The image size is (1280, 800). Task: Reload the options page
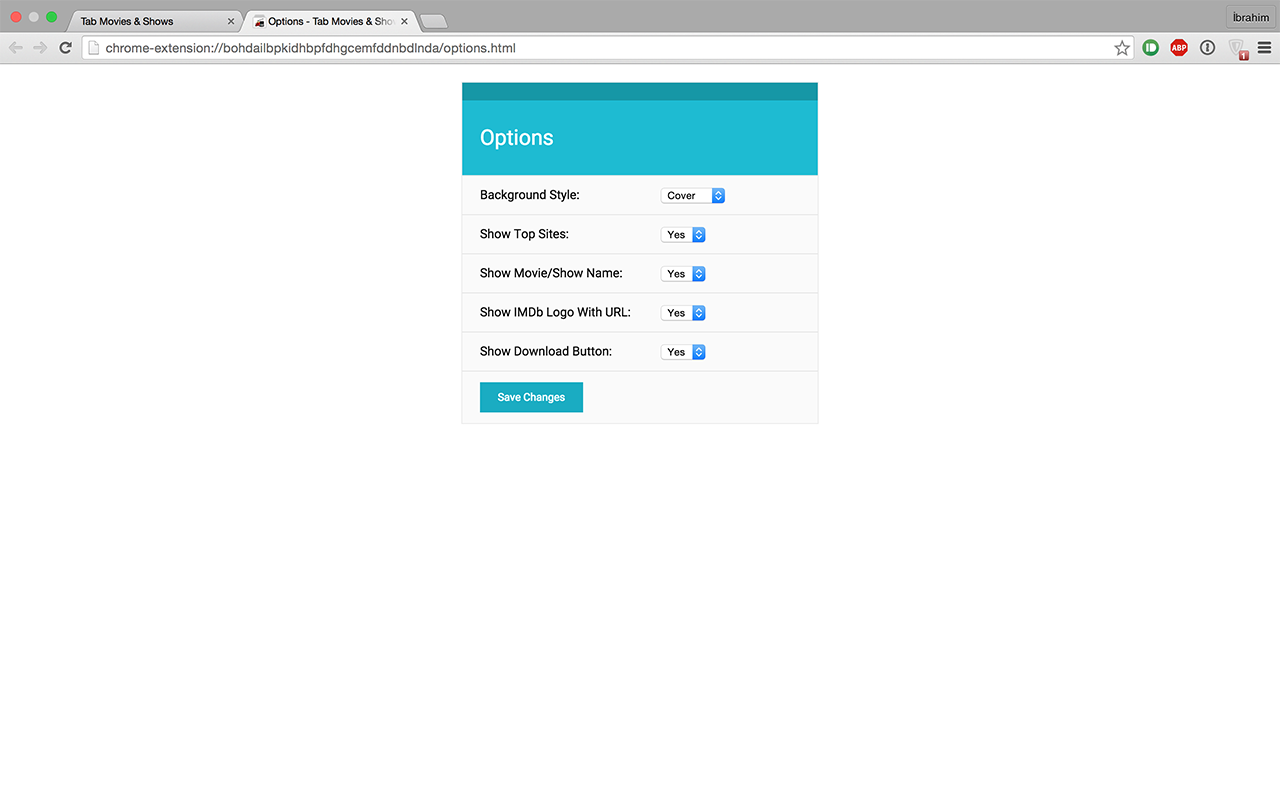pyautogui.click(x=65, y=48)
